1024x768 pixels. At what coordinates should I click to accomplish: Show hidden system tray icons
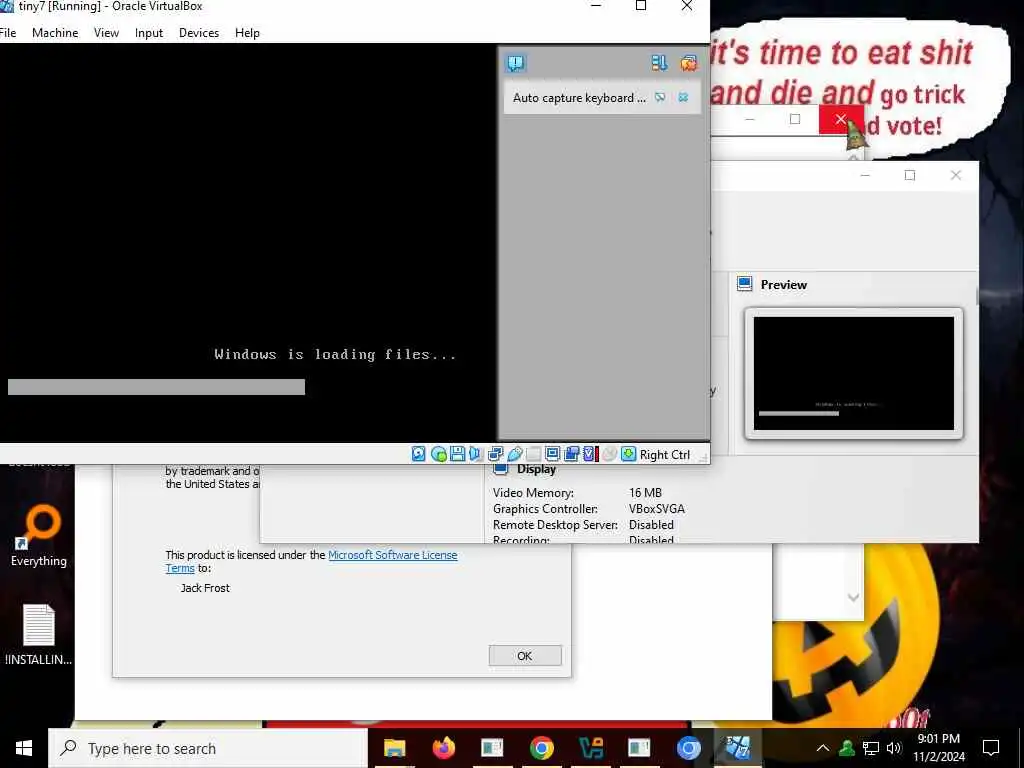pyautogui.click(x=823, y=748)
